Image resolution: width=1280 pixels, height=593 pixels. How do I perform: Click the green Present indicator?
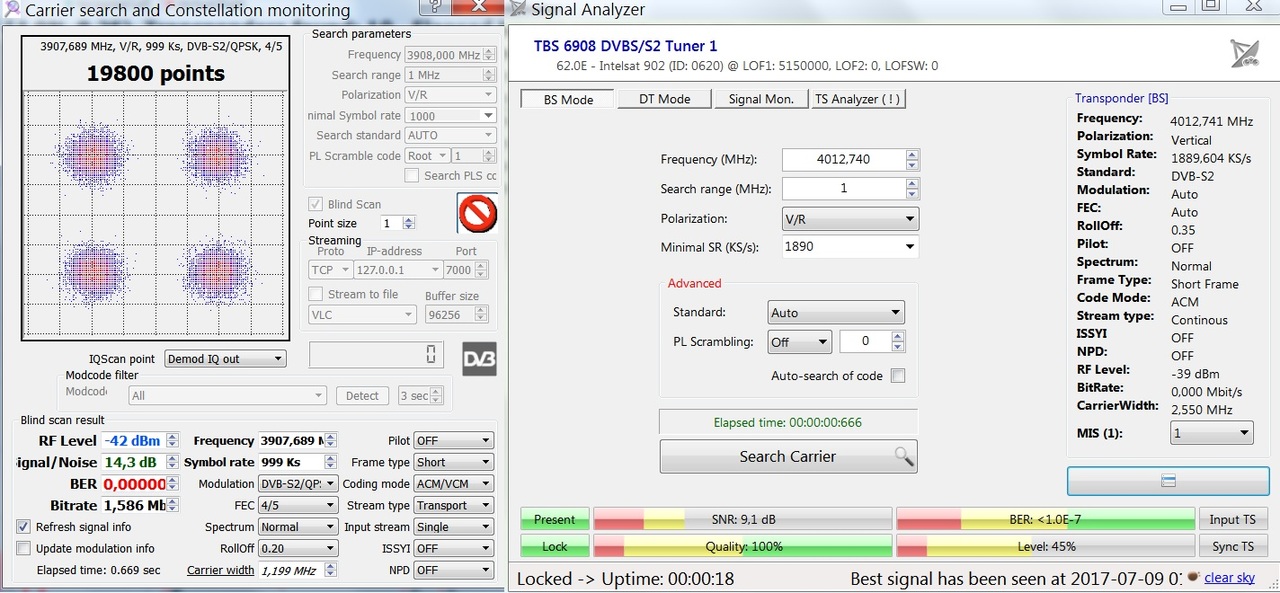coord(554,519)
